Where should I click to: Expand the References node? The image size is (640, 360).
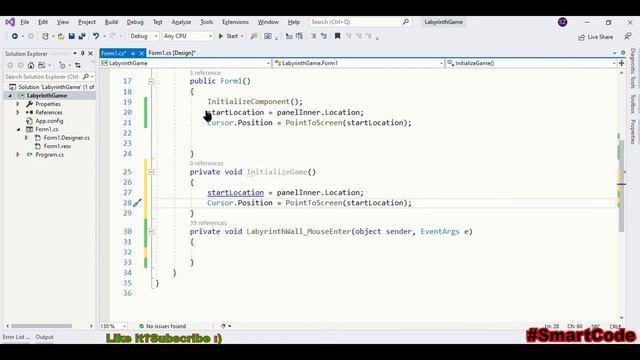[18, 112]
